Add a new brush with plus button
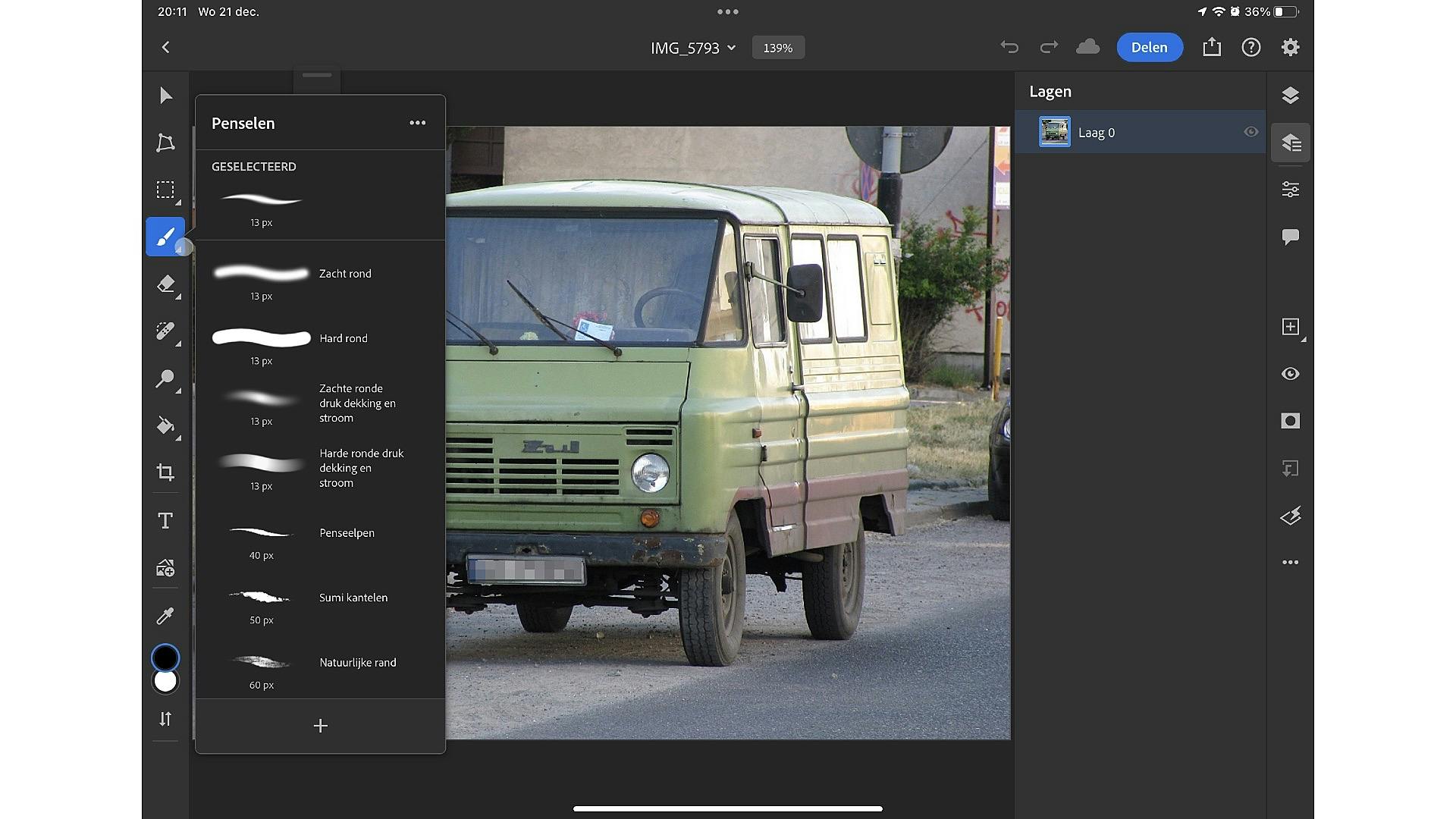This screenshot has height=819, width=1456. point(320,726)
